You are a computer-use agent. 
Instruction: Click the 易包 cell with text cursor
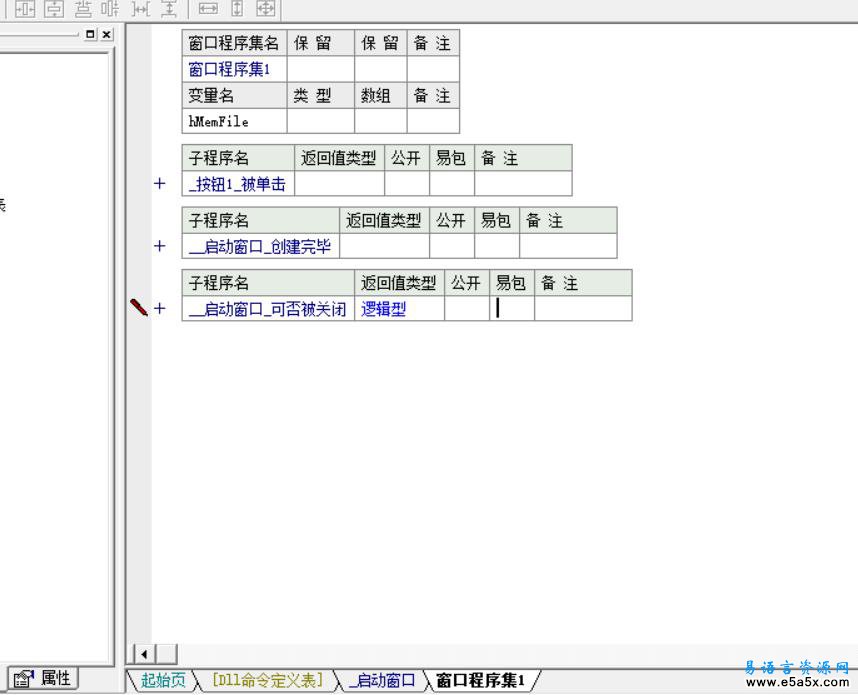click(x=512, y=309)
